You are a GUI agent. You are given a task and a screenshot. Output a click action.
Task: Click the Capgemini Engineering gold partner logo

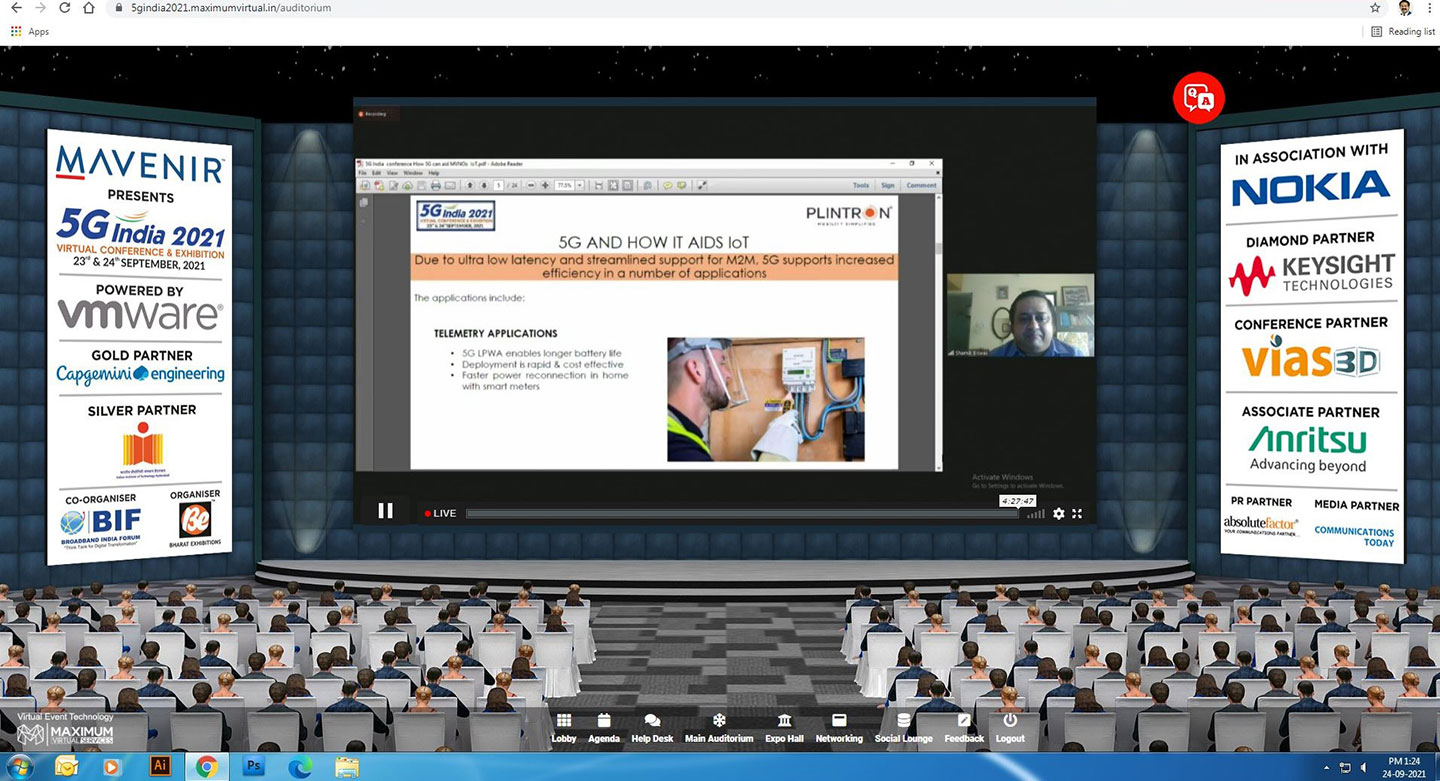140,374
